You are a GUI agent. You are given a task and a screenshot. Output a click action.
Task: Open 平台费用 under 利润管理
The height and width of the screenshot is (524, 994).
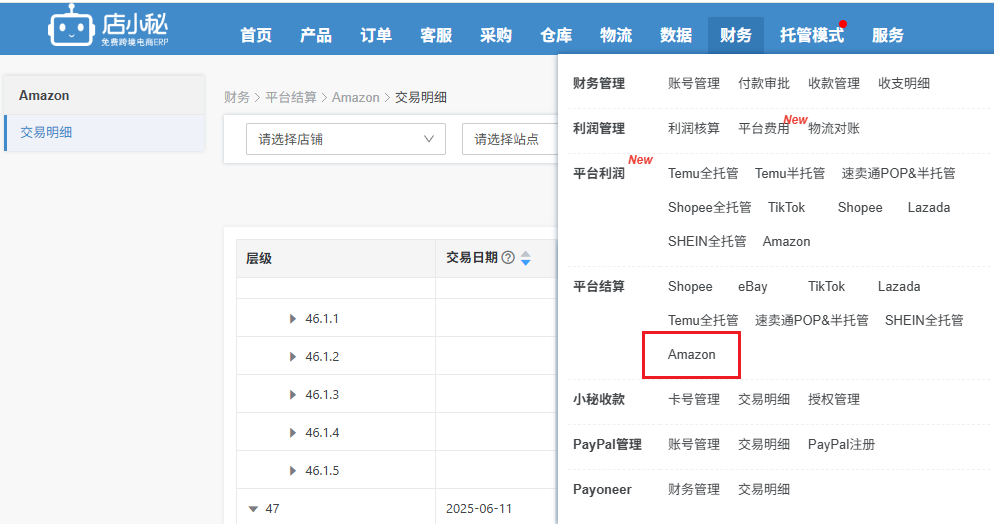click(764, 129)
